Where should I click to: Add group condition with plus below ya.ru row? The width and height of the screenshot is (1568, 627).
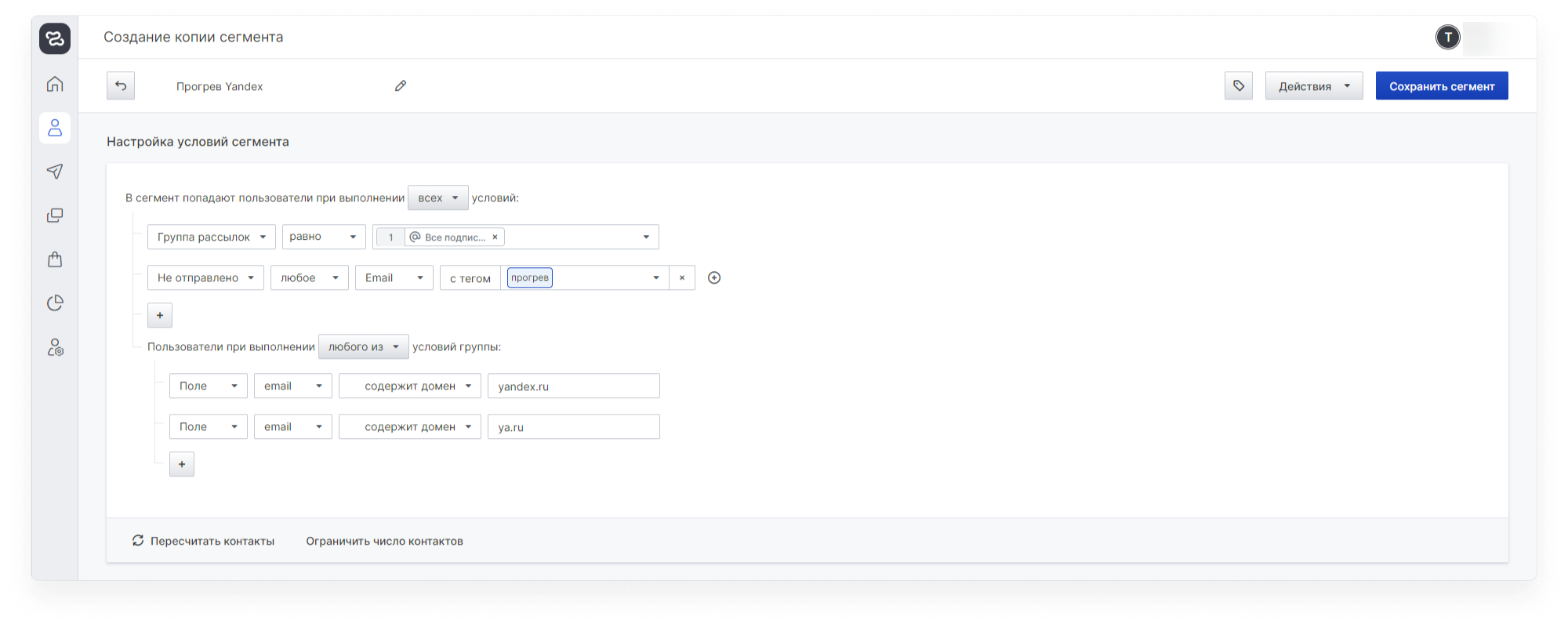click(182, 464)
